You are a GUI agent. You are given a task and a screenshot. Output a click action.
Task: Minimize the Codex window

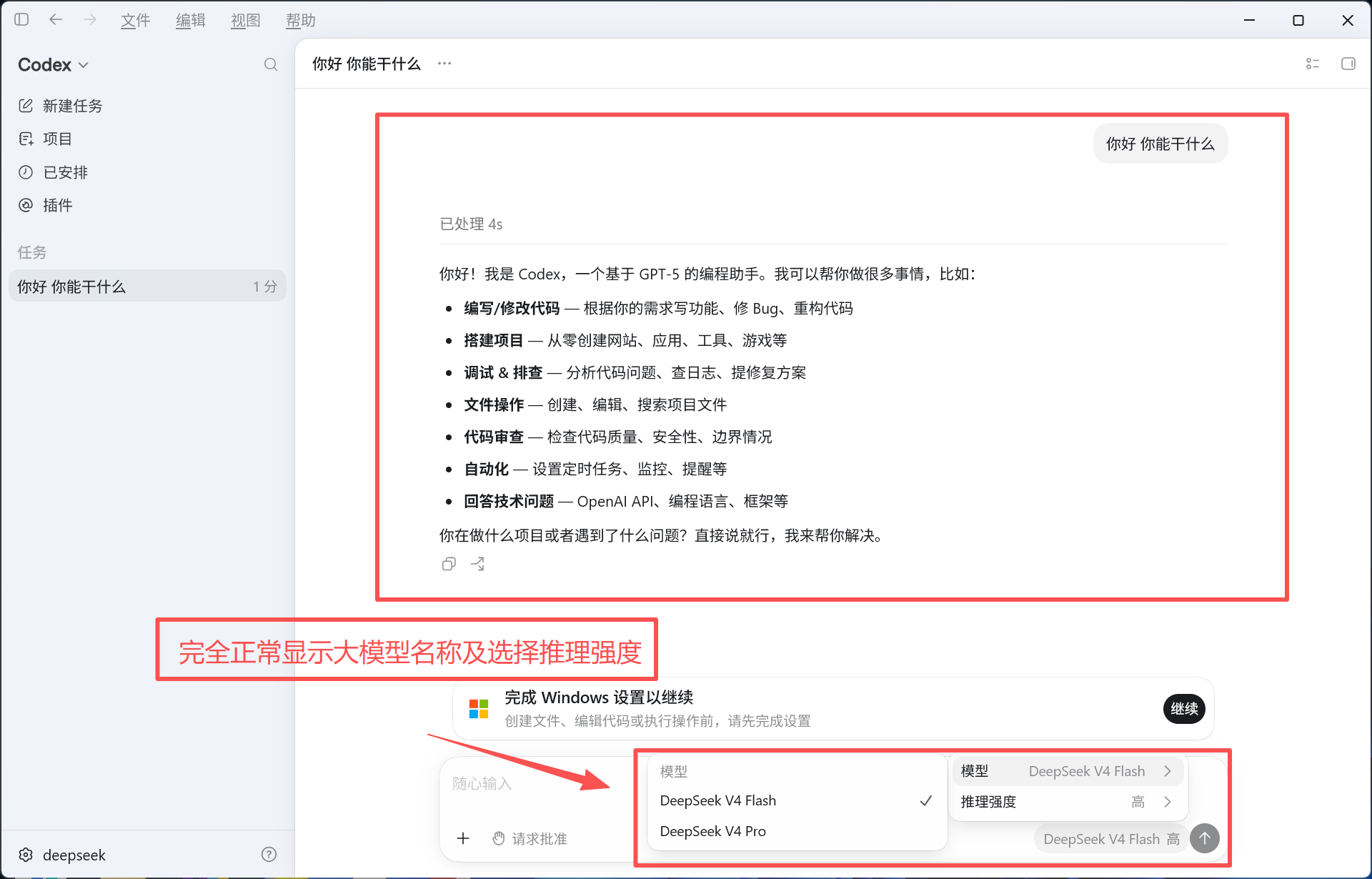point(1250,20)
